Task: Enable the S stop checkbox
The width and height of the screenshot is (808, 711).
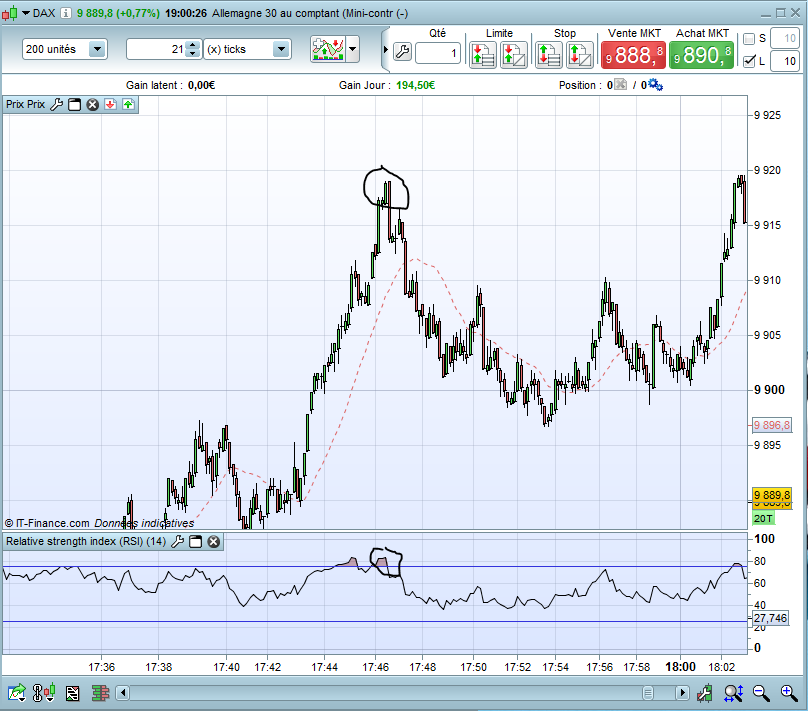Action: click(749, 39)
